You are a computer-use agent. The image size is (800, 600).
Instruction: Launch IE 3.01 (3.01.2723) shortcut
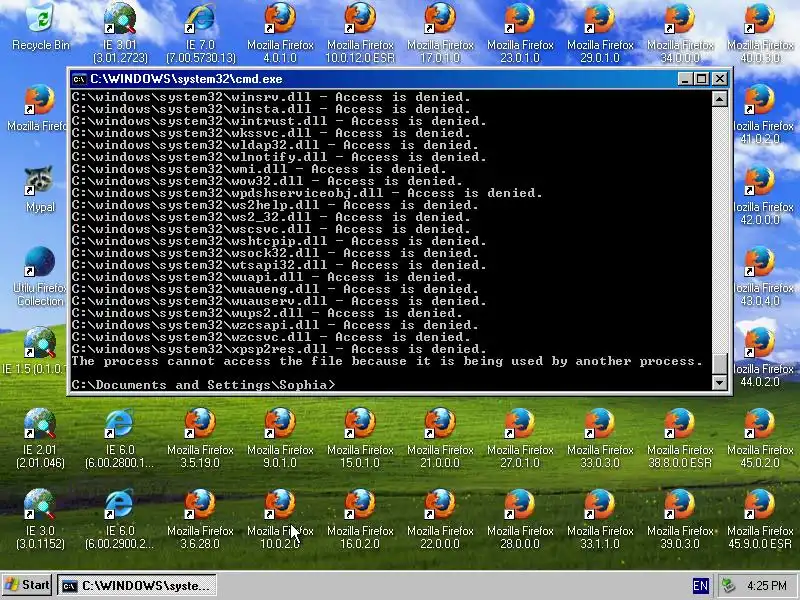coord(120,33)
